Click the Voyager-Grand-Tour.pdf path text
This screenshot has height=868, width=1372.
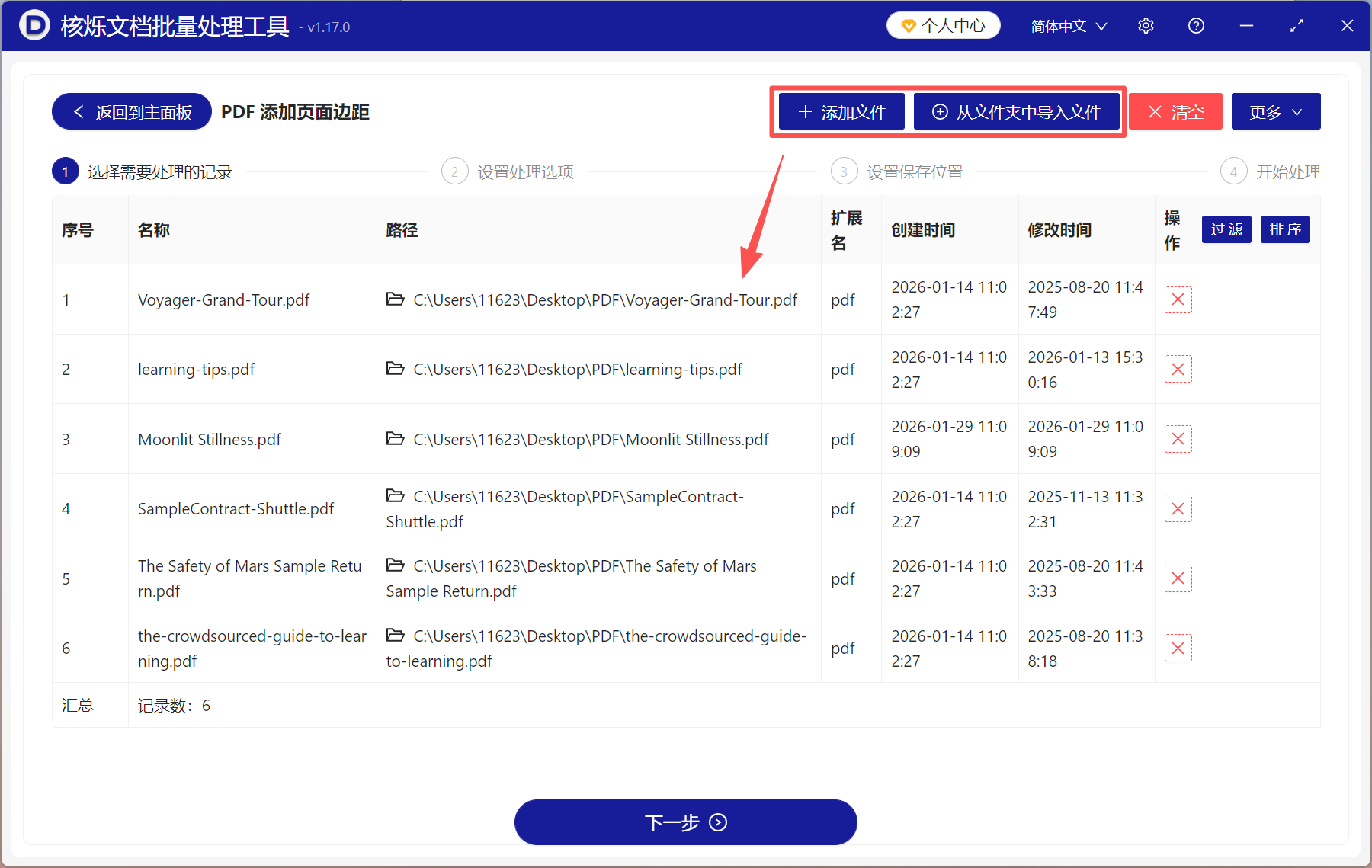click(x=604, y=299)
